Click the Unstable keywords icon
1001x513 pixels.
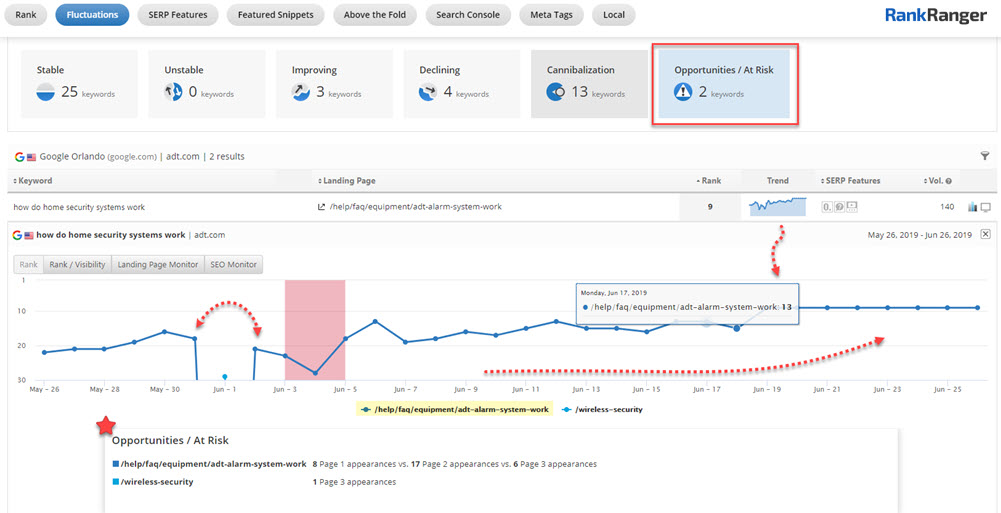click(174, 93)
